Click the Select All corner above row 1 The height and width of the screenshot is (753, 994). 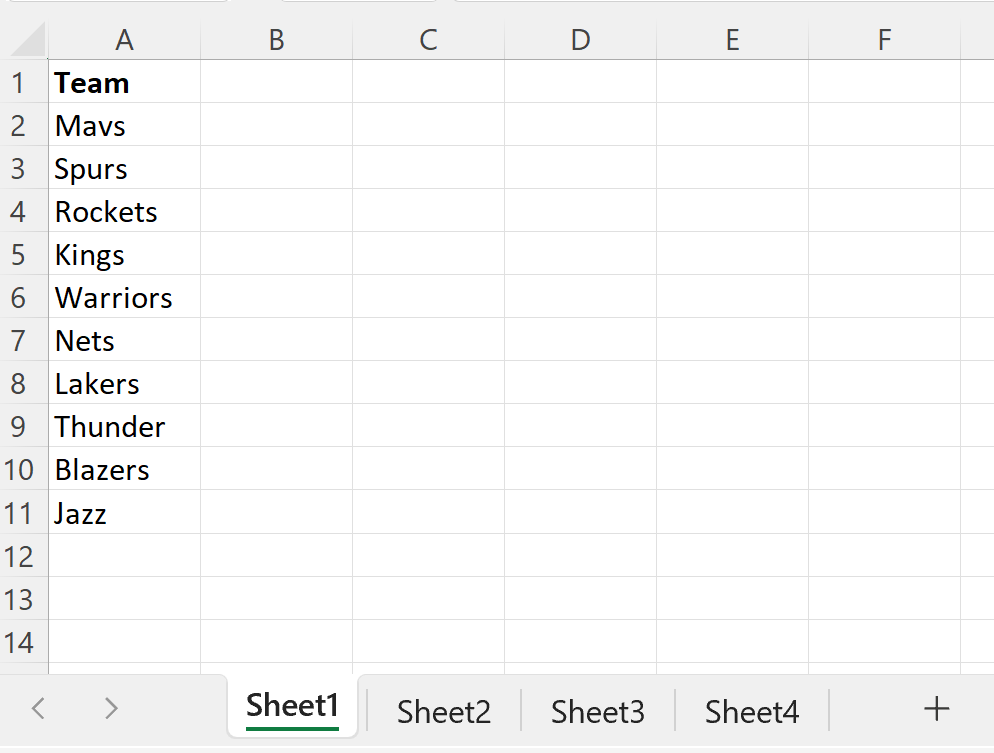coord(24,40)
